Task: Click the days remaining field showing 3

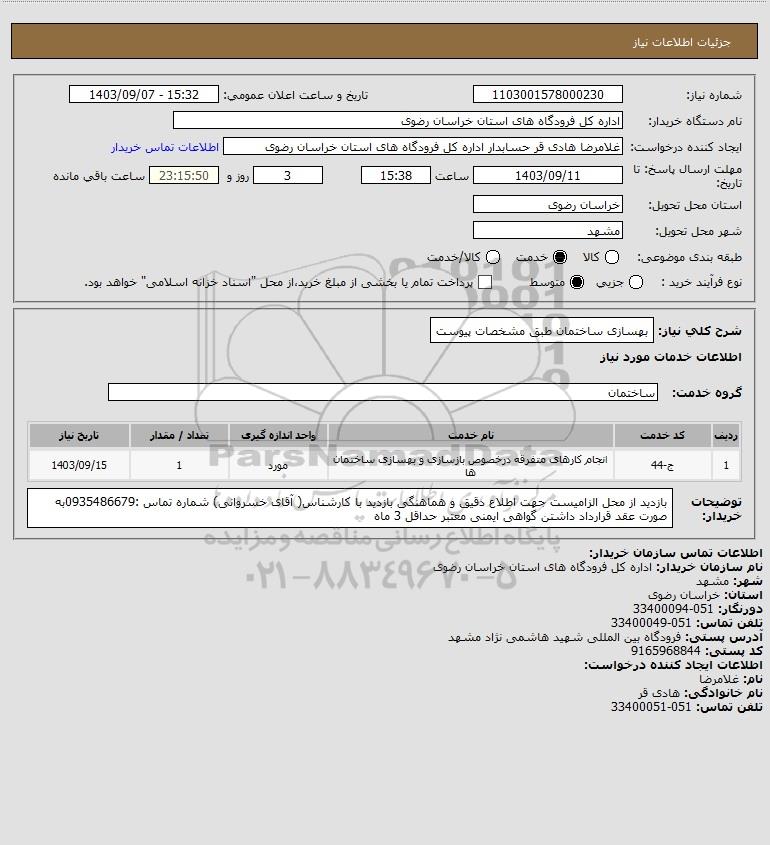Action: point(288,176)
